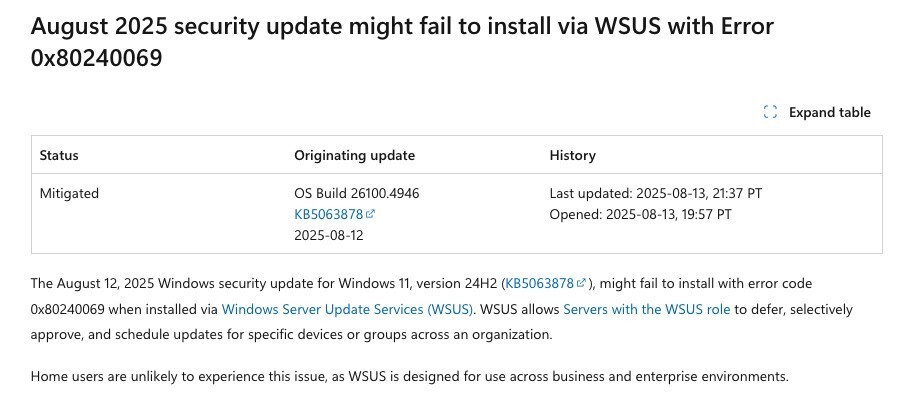Click the 2025-08-12 date in the table
911x398 pixels.
(x=329, y=235)
